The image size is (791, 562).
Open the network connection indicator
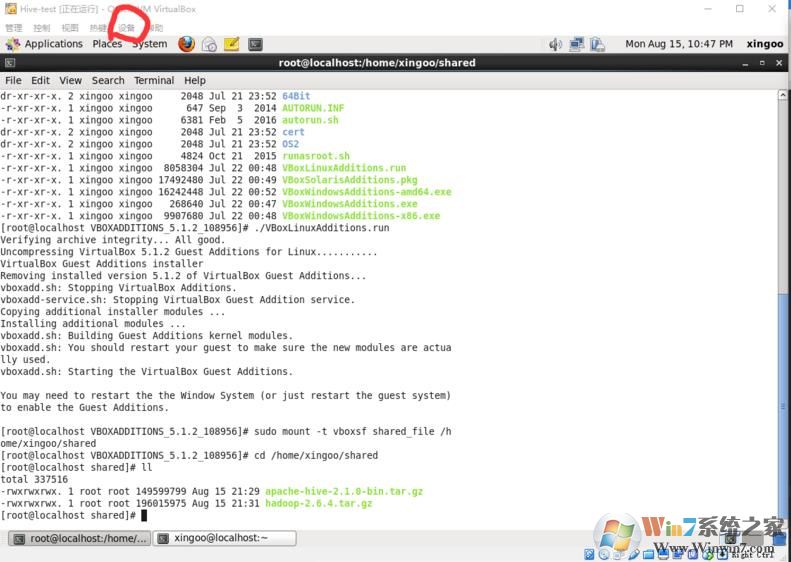577,44
